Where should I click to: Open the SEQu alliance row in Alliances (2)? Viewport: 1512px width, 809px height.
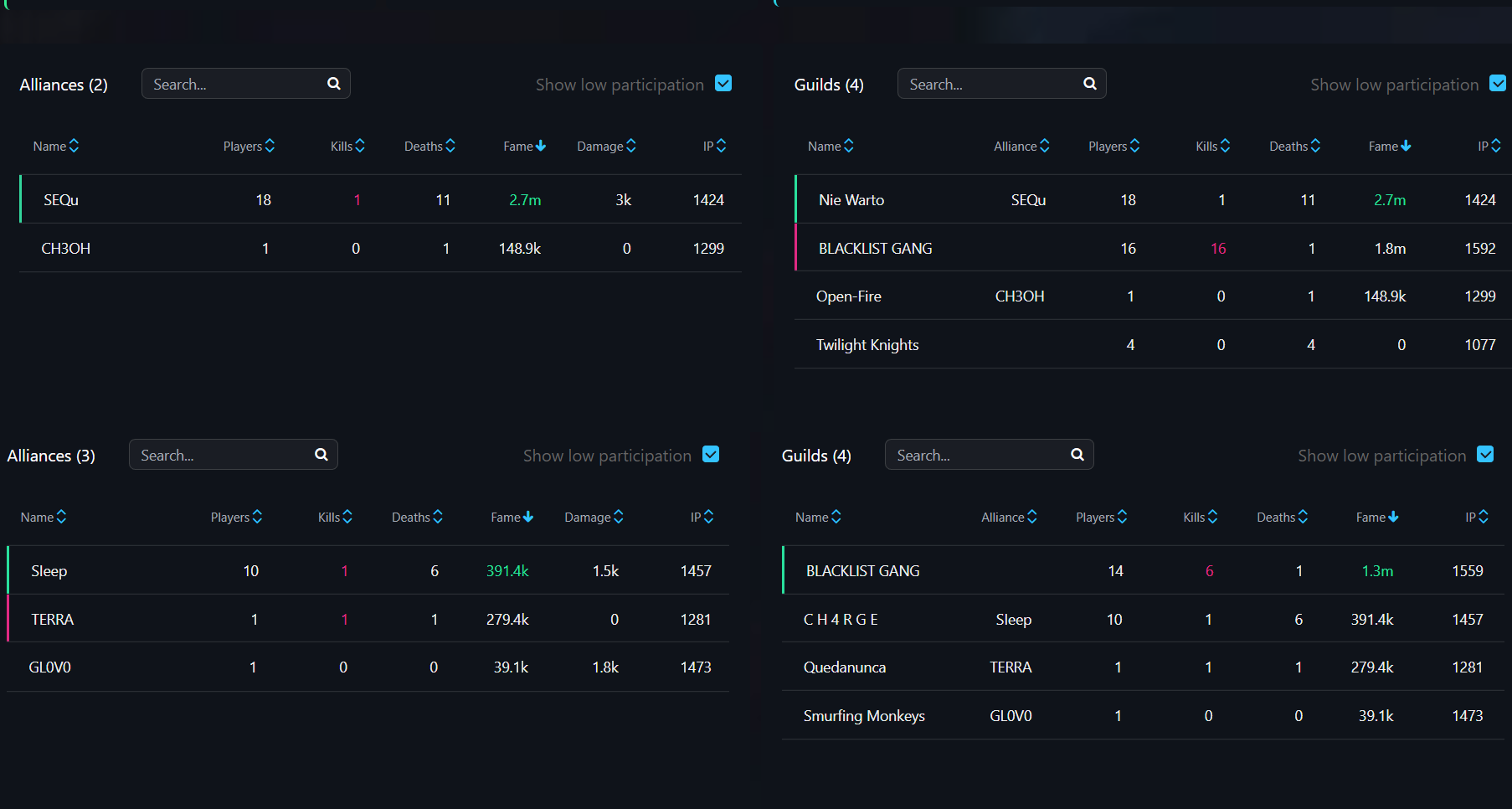click(x=381, y=199)
